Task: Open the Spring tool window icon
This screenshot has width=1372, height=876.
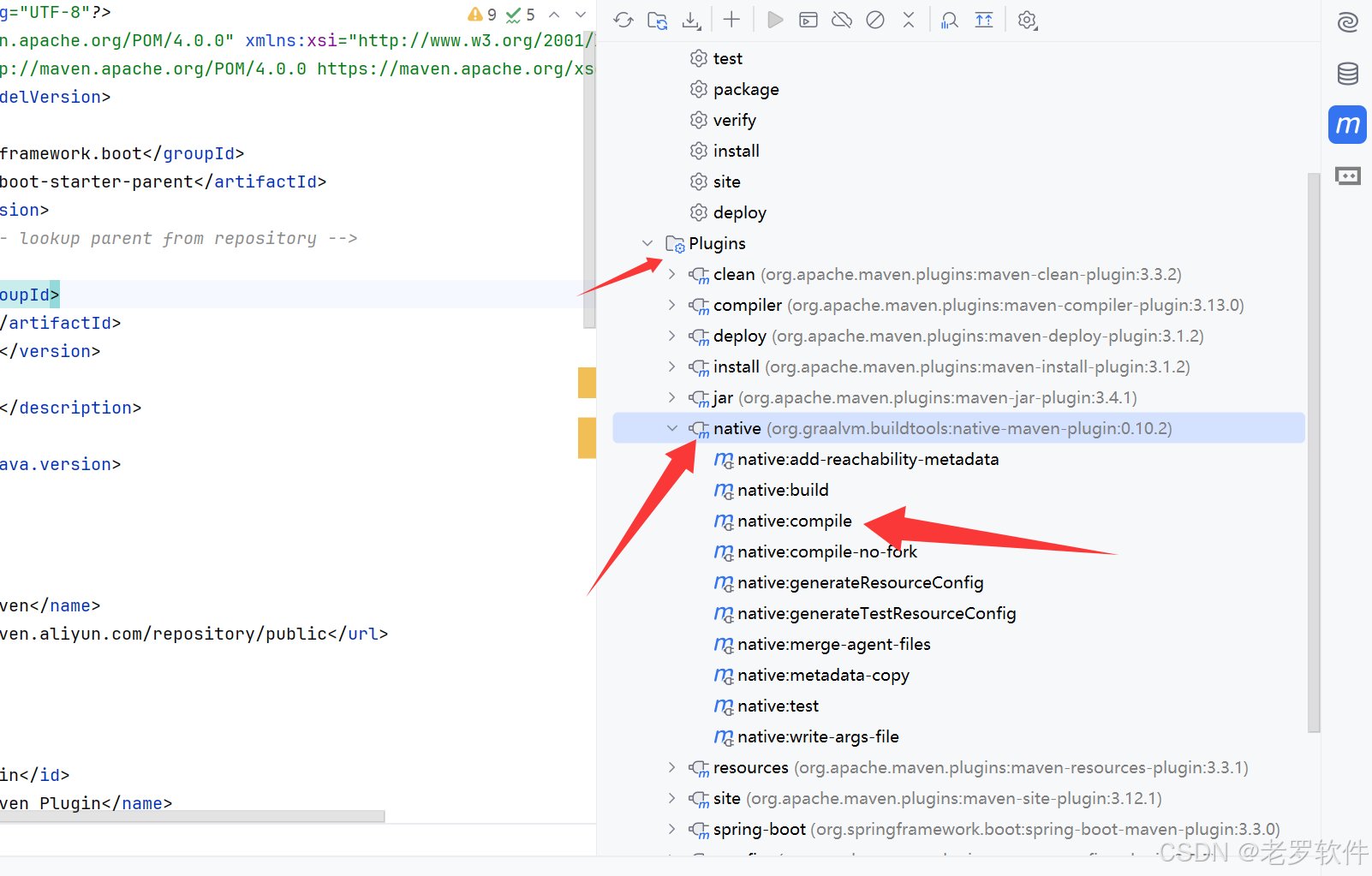Action: pos(1347,21)
